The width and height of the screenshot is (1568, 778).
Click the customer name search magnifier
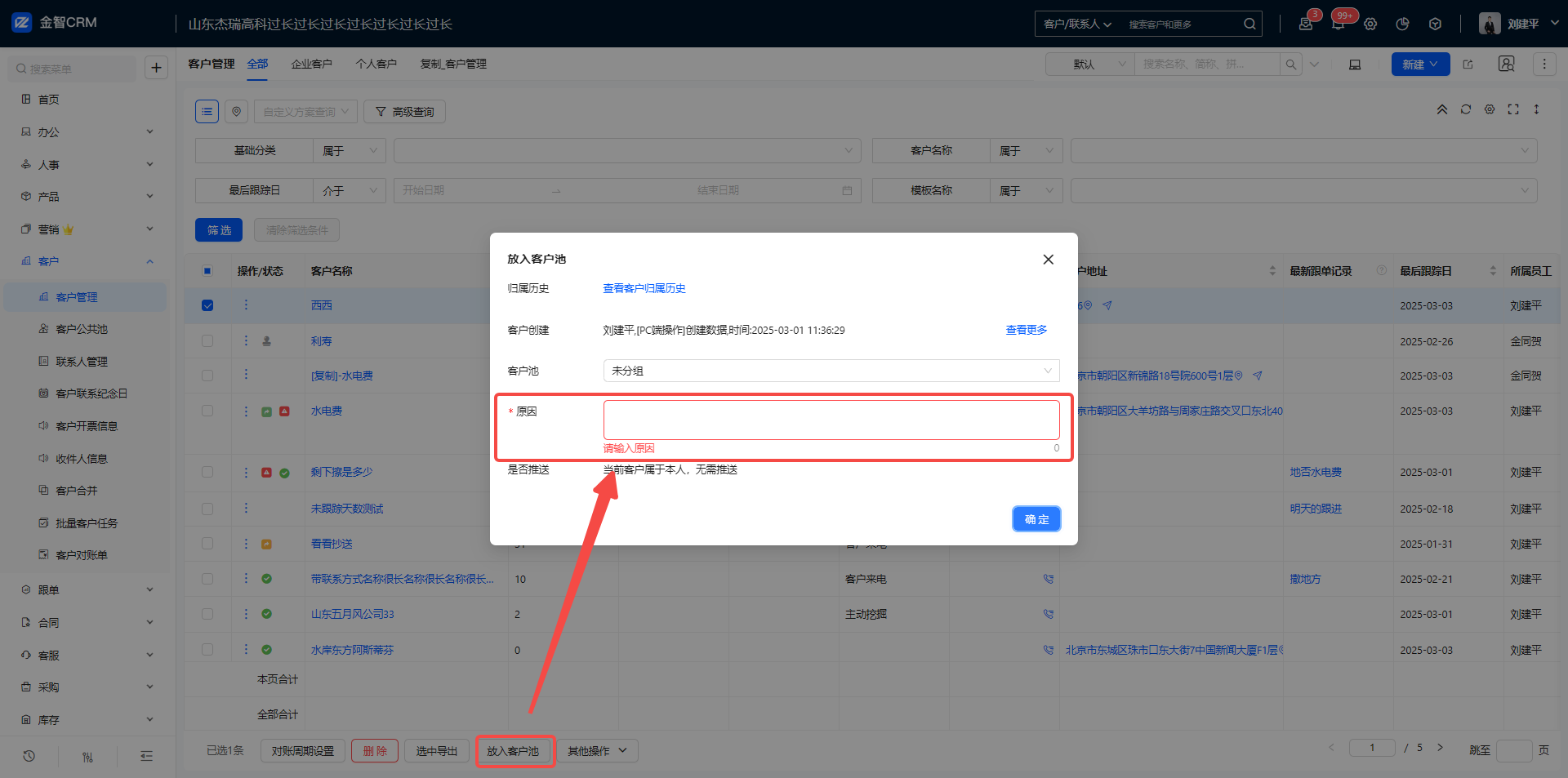click(1290, 64)
